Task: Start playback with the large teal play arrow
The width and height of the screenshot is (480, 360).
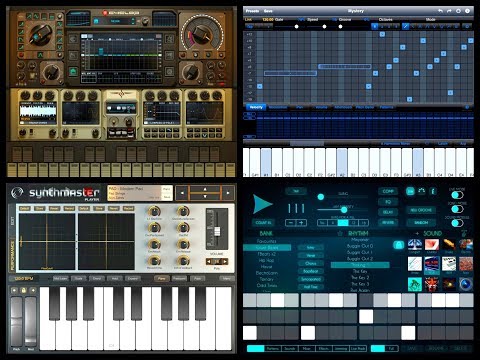Action: pos(262,204)
